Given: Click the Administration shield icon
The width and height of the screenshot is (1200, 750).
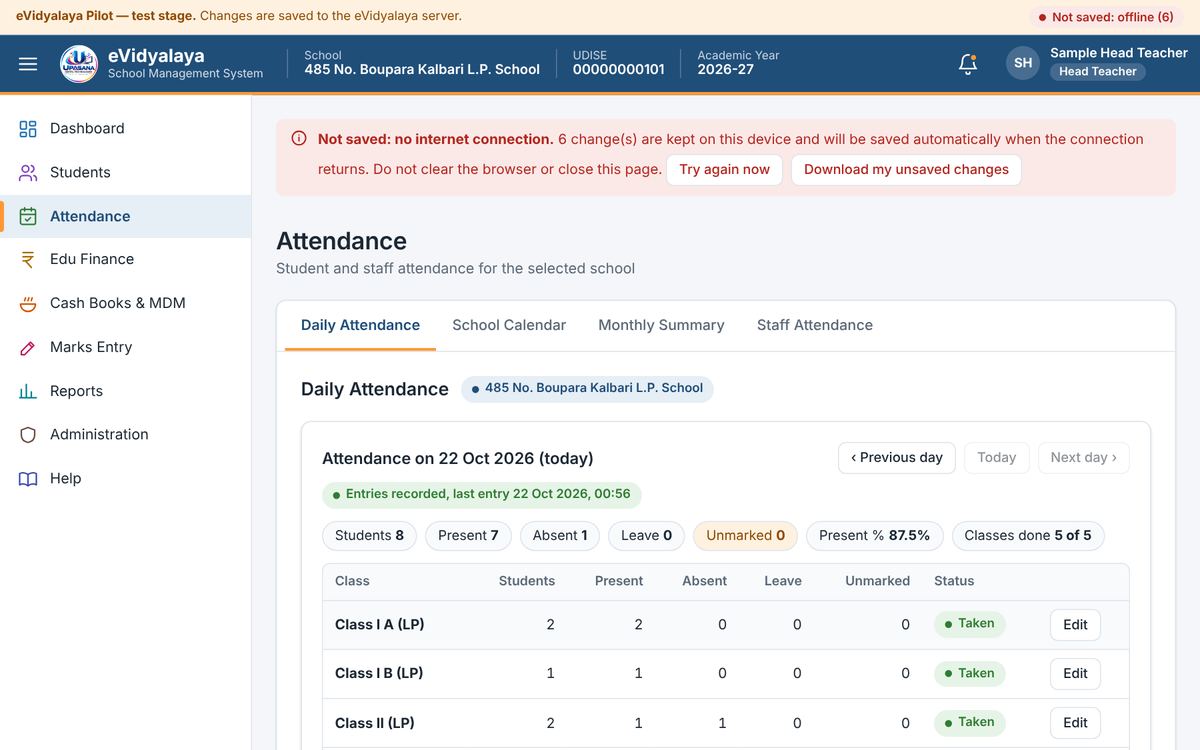Looking at the screenshot, I should [28, 434].
